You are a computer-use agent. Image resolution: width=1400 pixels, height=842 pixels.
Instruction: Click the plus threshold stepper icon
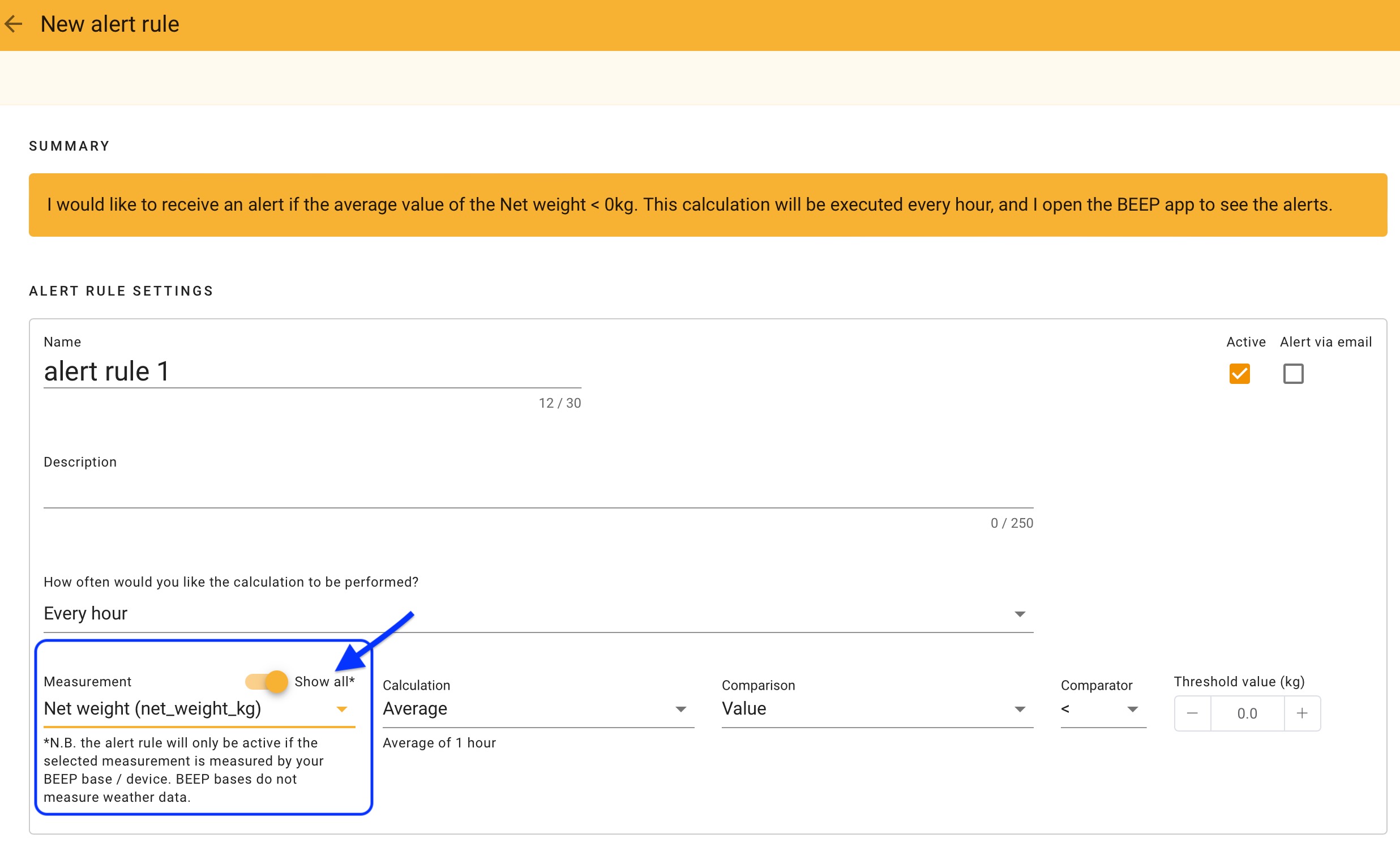[1302, 713]
